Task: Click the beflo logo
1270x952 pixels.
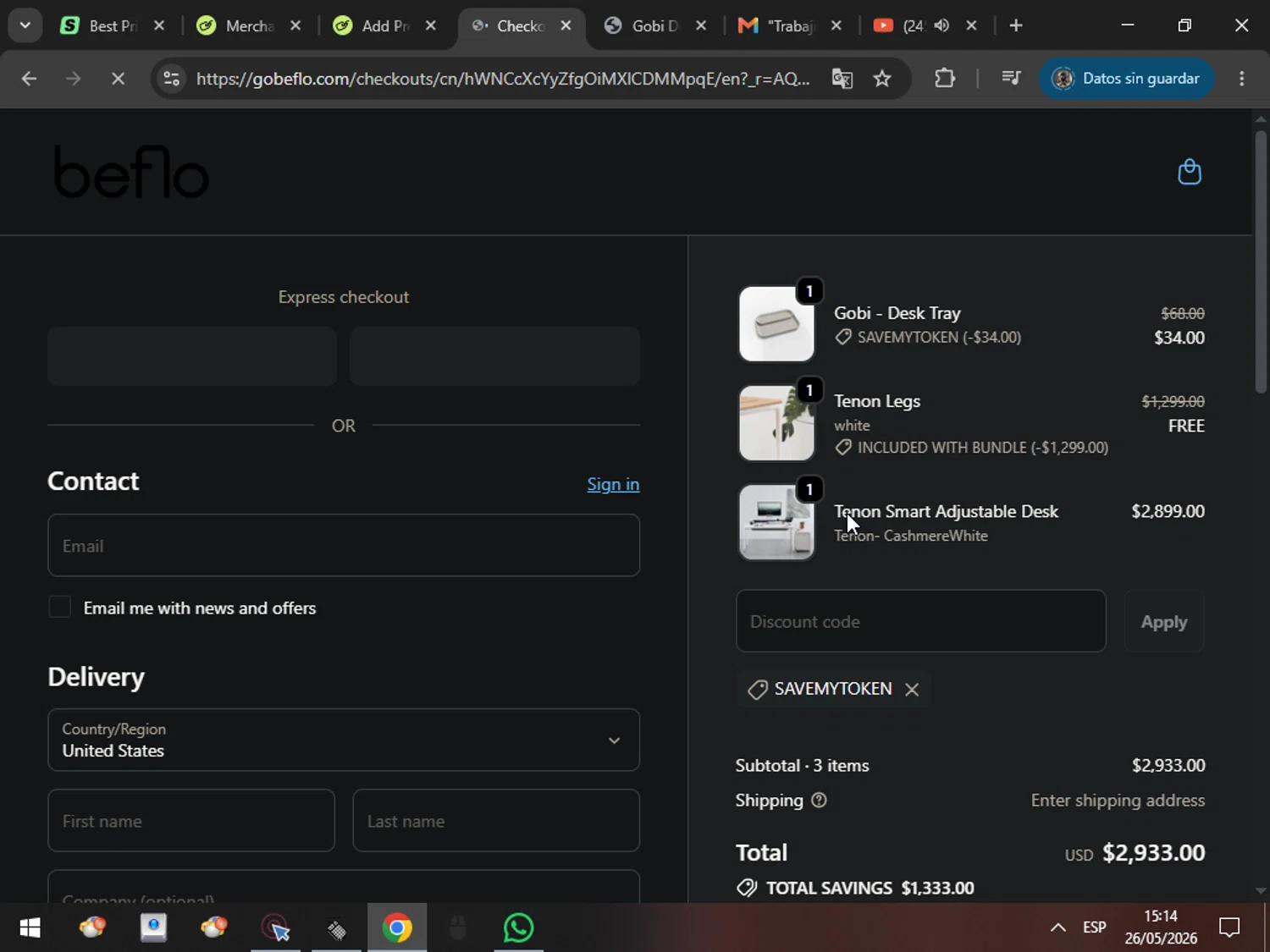Action: (131, 172)
